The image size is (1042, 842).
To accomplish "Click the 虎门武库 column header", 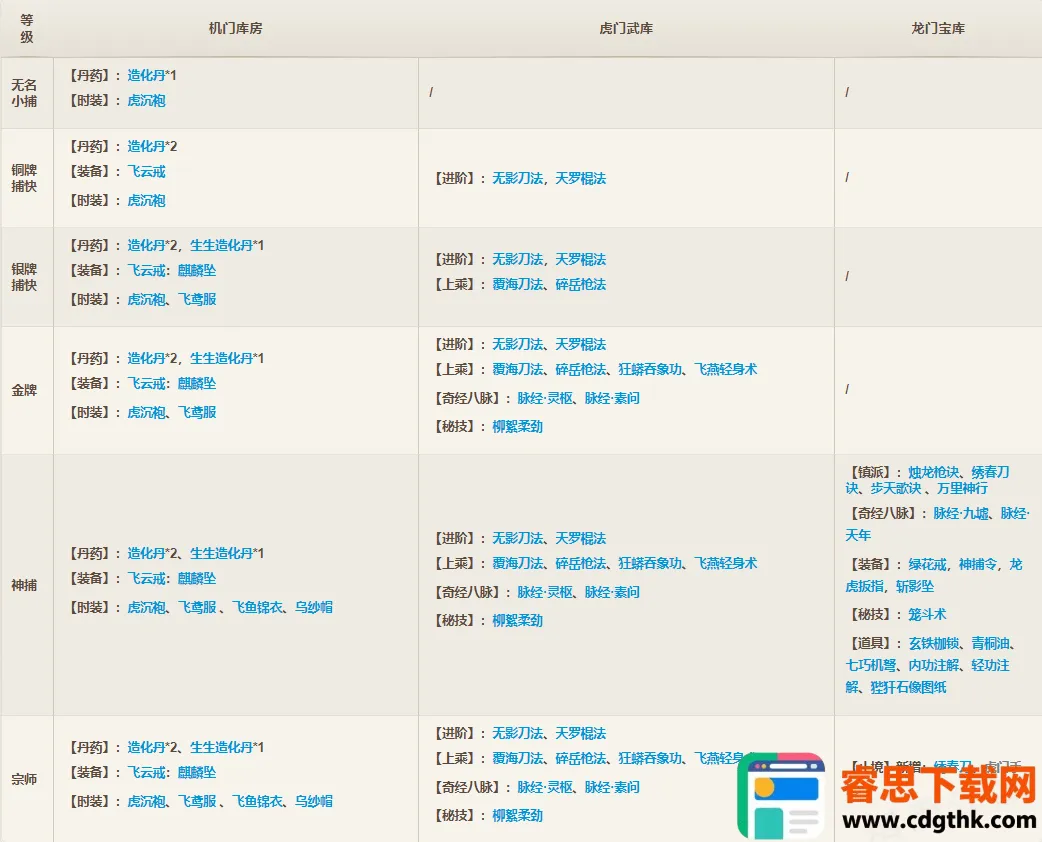I will [626, 29].
